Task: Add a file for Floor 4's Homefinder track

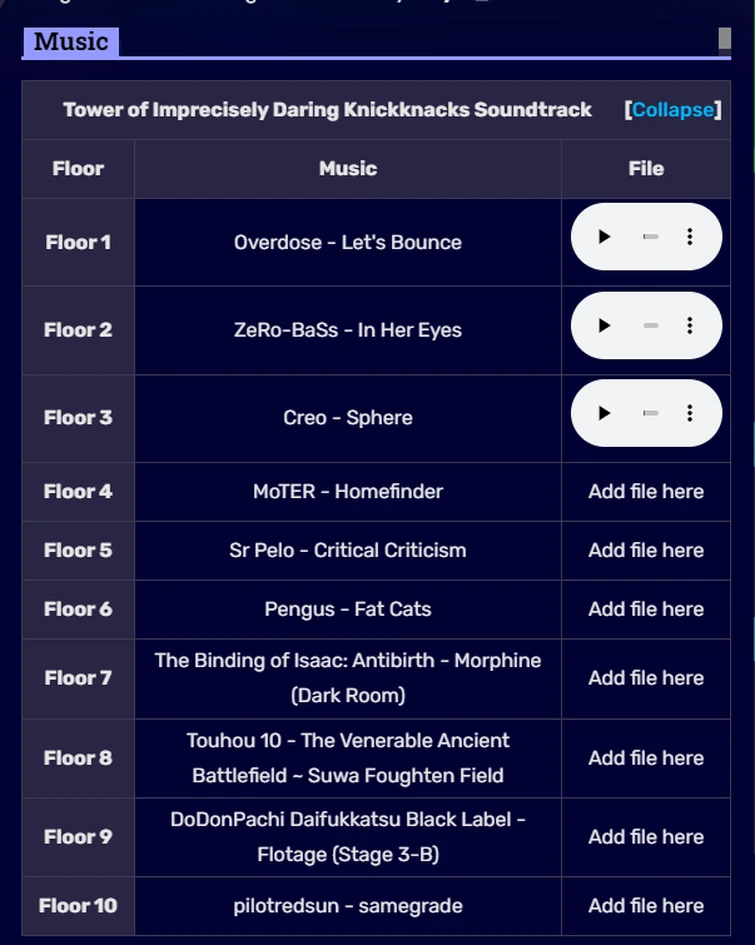Action: coord(645,491)
